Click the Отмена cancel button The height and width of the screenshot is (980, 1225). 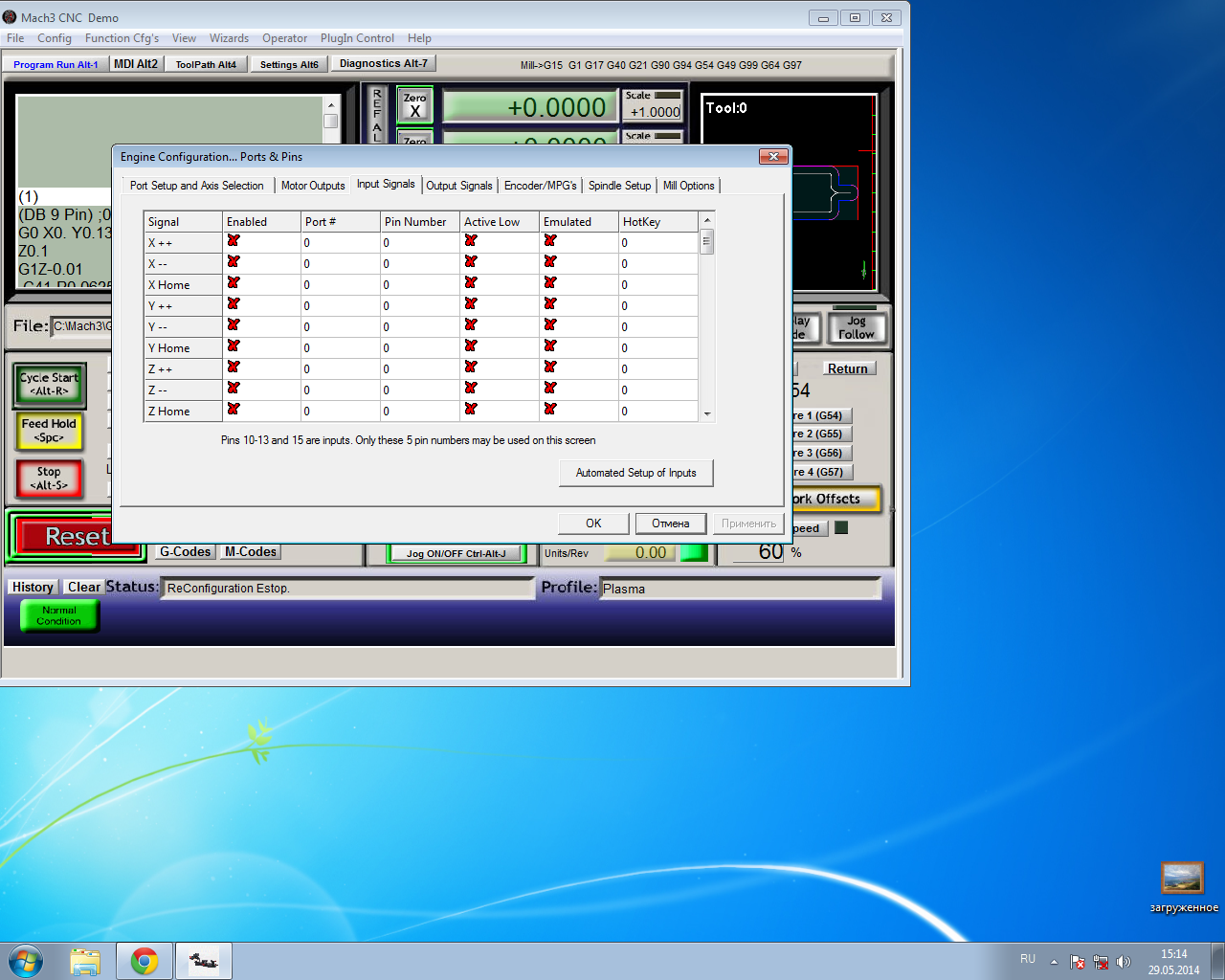tap(671, 523)
